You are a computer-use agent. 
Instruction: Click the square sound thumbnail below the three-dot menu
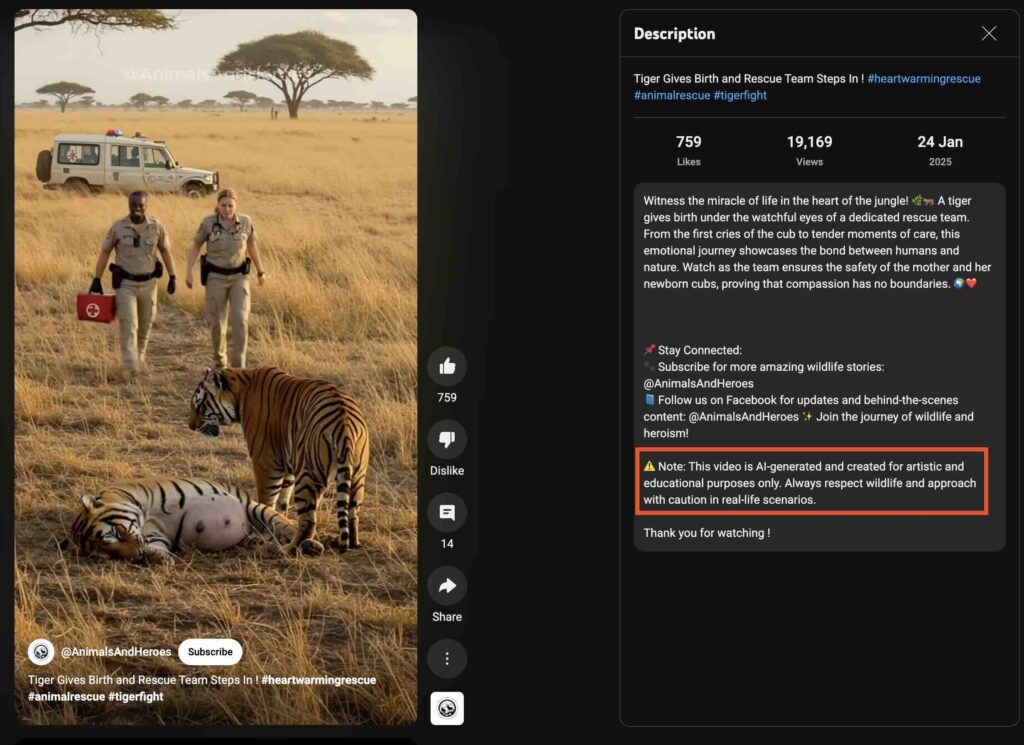[447, 708]
